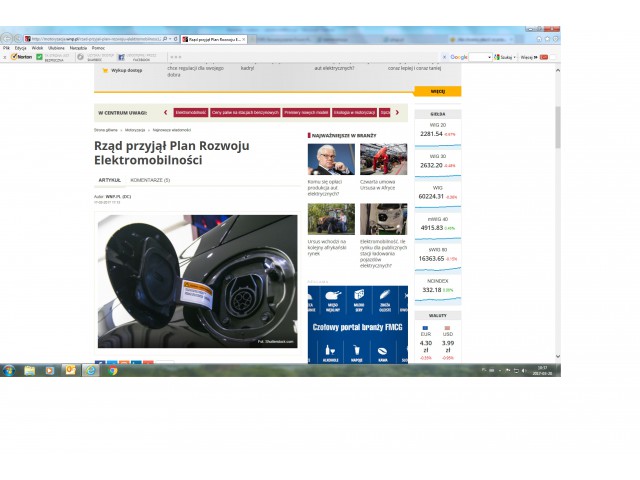Viewport: 640px width, 480px height.
Task: Open the Narzędzia menu
Action: click(x=78, y=47)
